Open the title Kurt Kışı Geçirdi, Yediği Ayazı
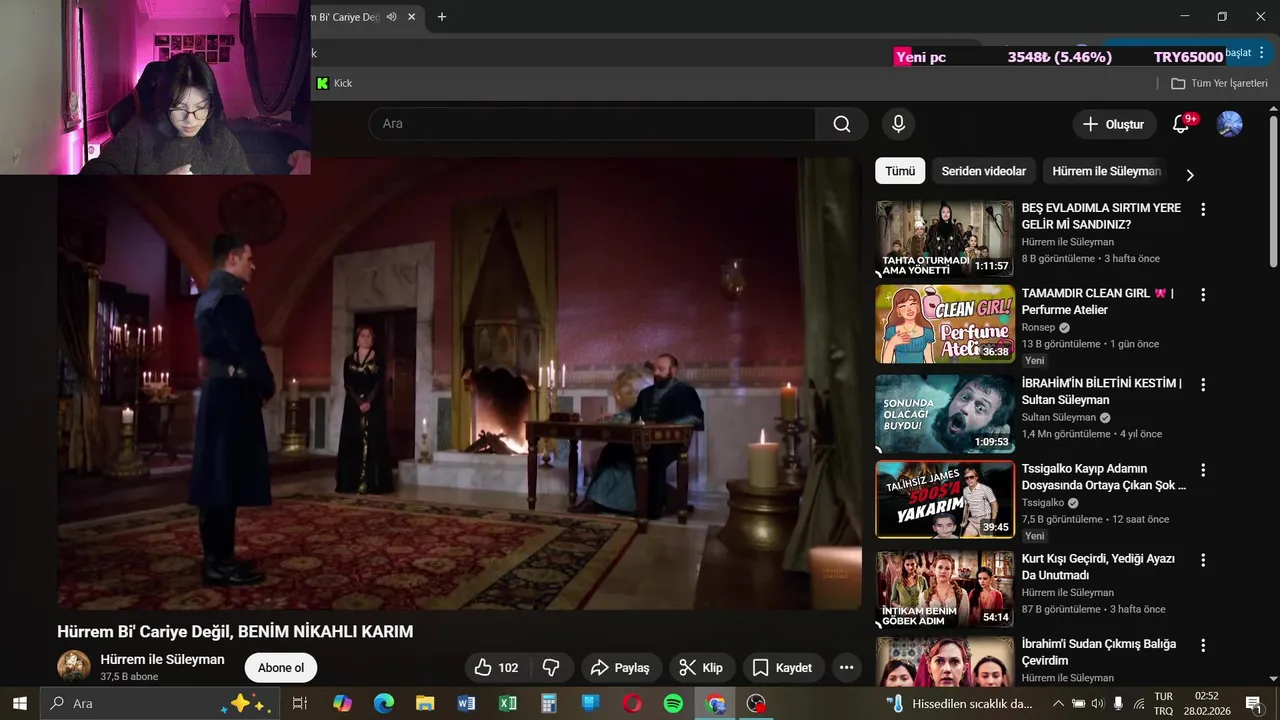Screen dimensions: 1280x720 (1098, 567)
